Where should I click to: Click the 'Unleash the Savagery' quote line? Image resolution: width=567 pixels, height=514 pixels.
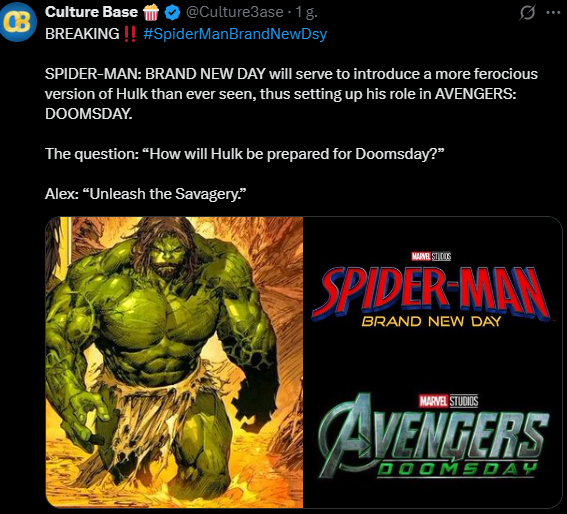(x=145, y=194)
